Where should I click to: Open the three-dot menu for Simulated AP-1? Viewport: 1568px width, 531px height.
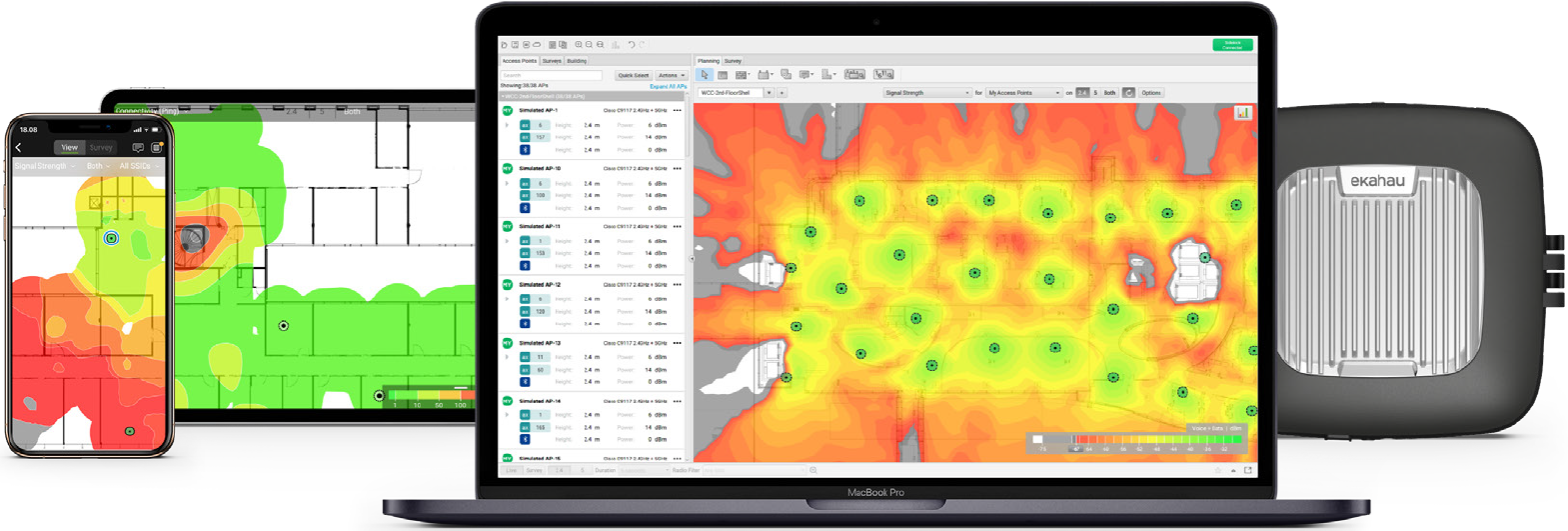pos(678,111)
